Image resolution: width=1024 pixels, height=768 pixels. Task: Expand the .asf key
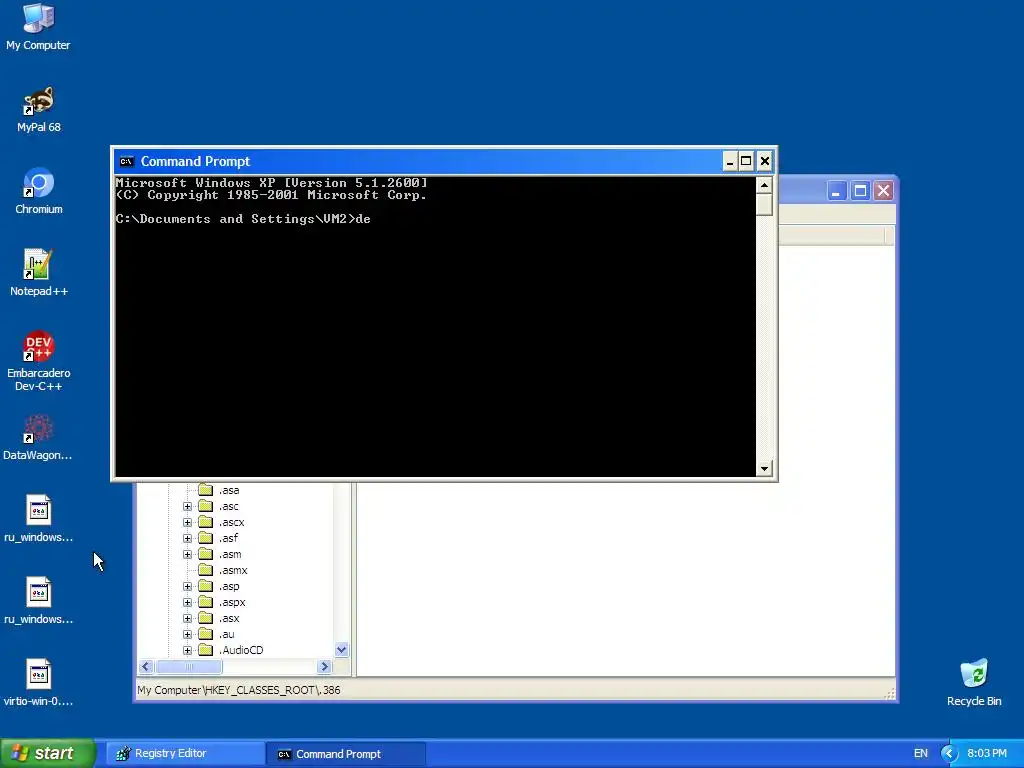[187, 538]
